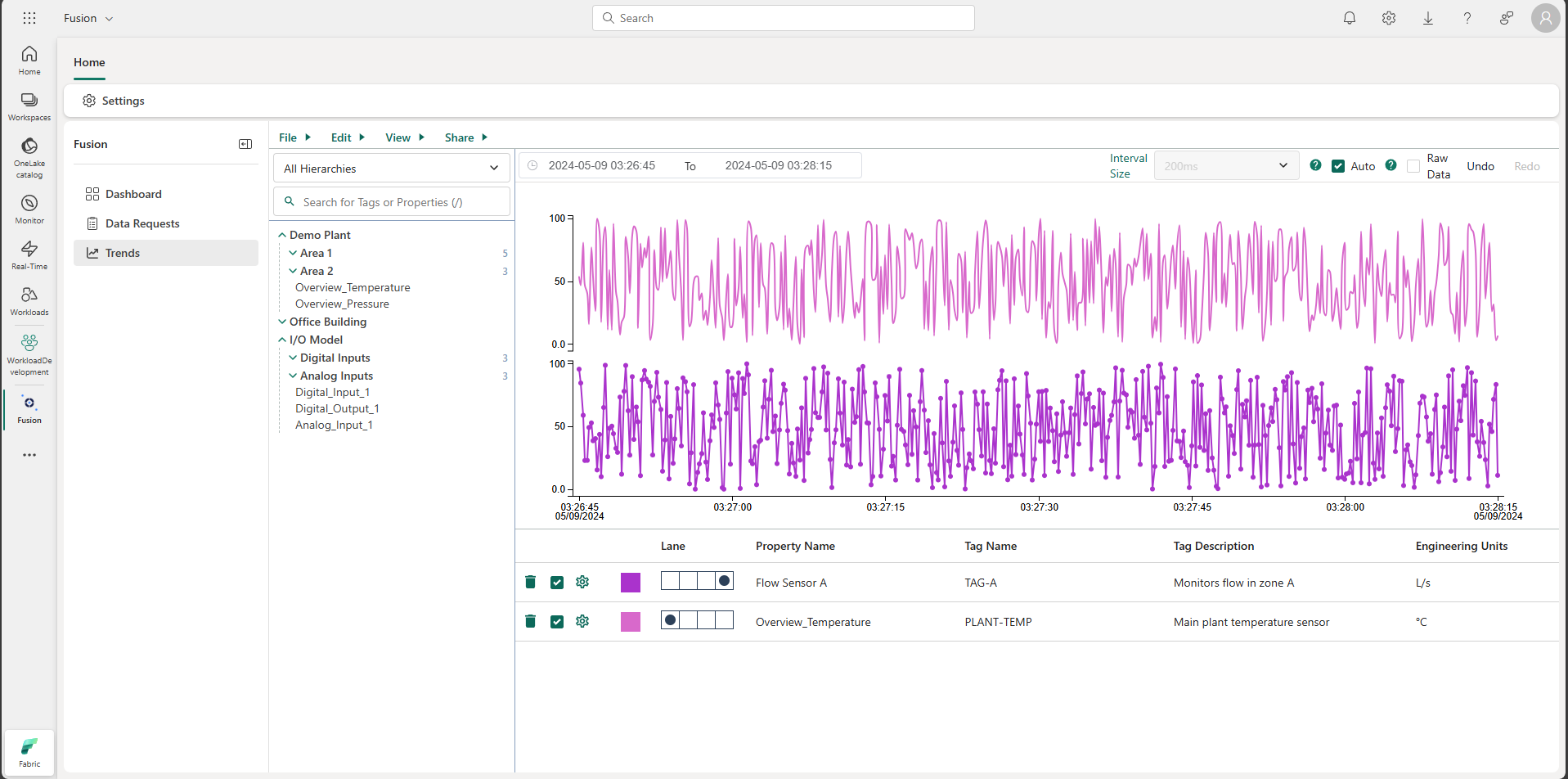Screen dimensions: 1568x779
Task: Change purple color swatch of Flow Sensor A
Action: tap(631, 582)
